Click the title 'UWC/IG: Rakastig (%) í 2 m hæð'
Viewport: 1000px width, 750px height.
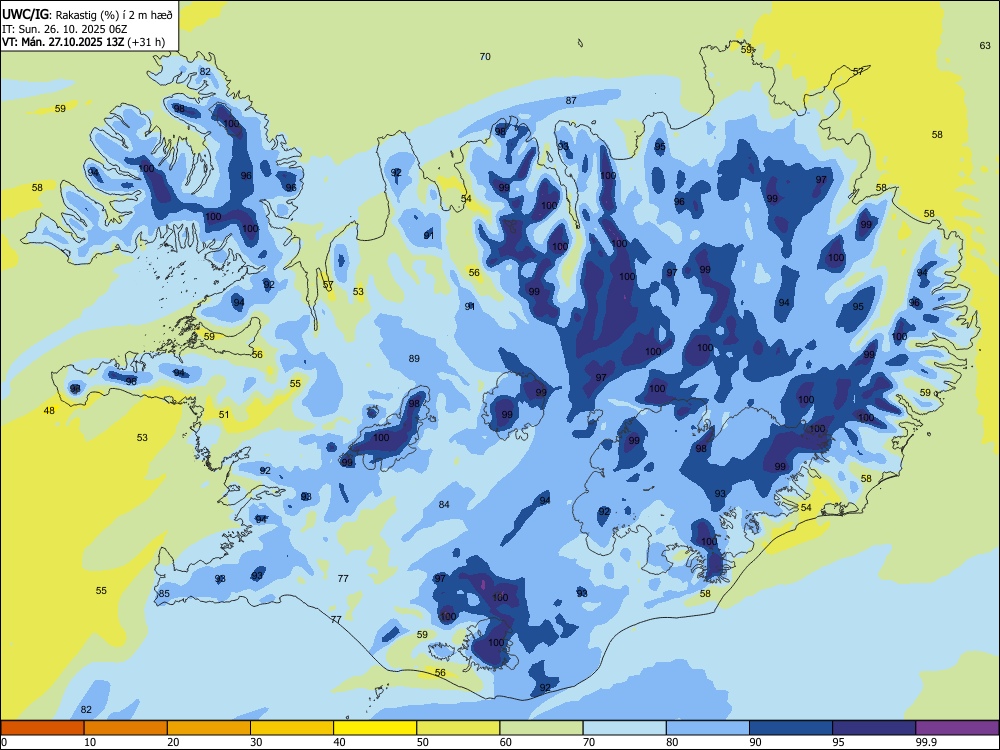pyautogui.click(x=87, y=14)
